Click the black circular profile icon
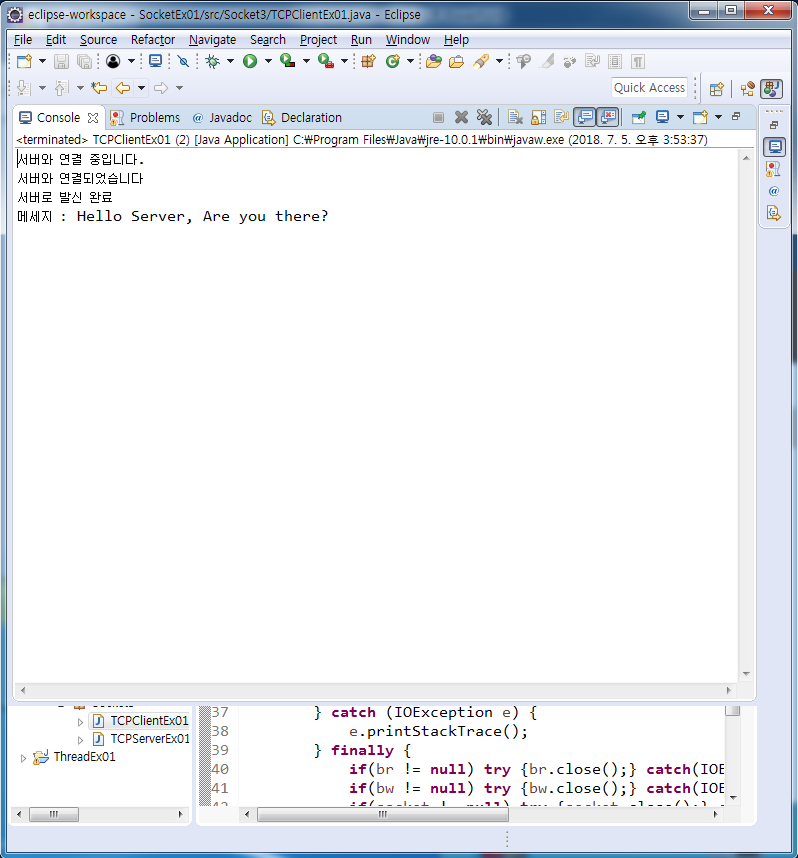Screen dimensions: 798x858 tap(113, 61)
